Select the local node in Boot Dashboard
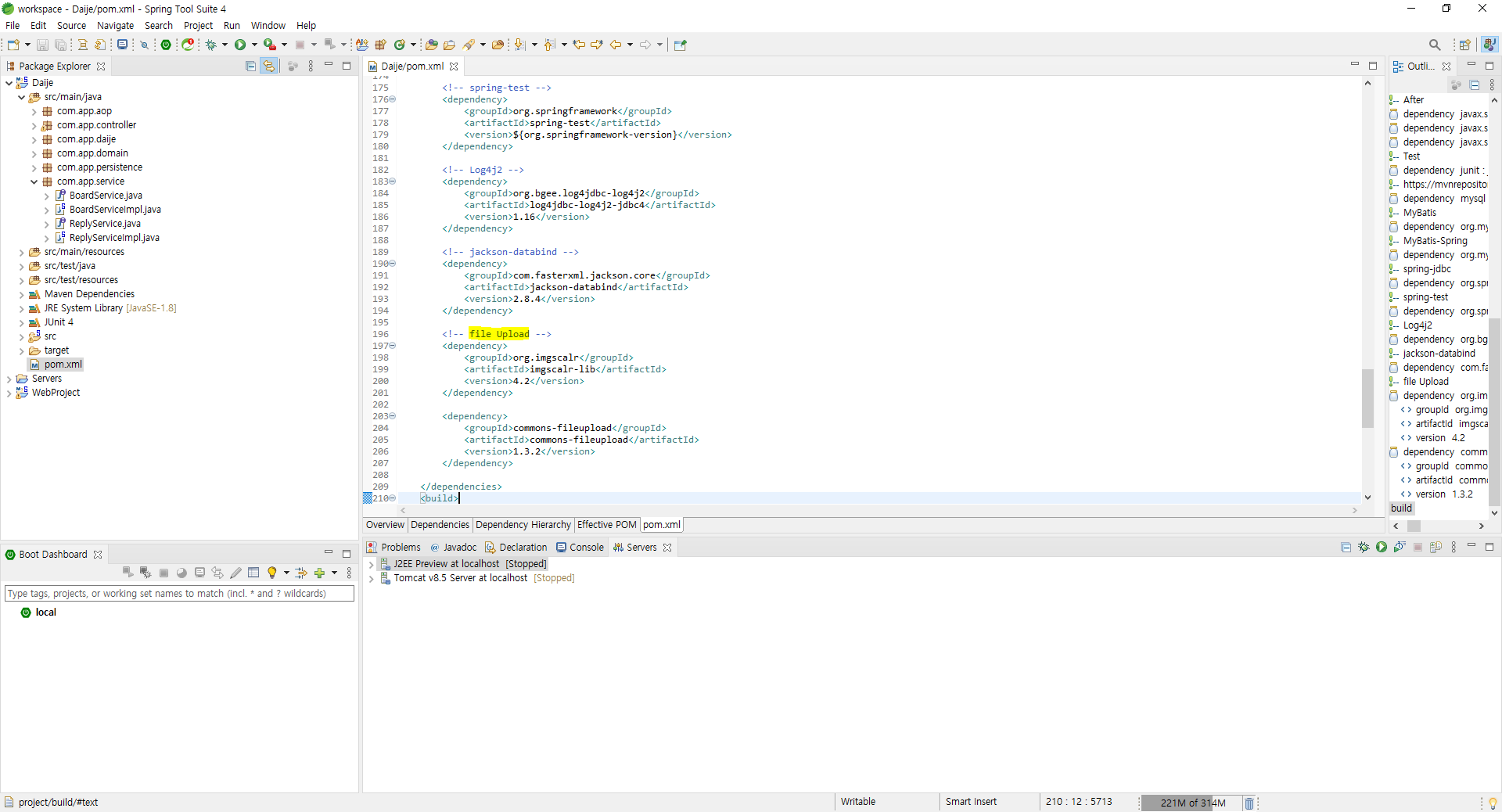 coord(46,613)
